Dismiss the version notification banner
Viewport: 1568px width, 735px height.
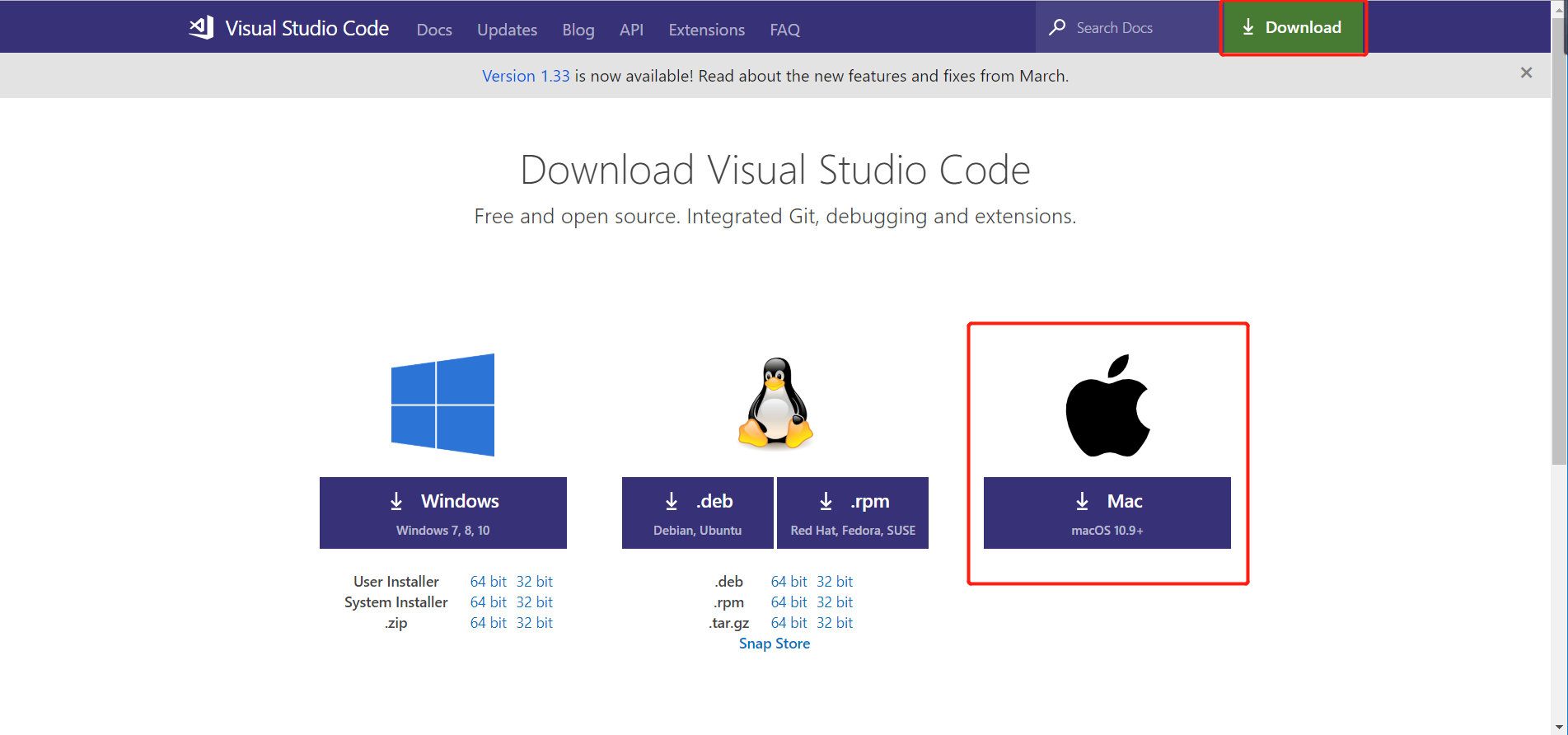(1526, 73)
